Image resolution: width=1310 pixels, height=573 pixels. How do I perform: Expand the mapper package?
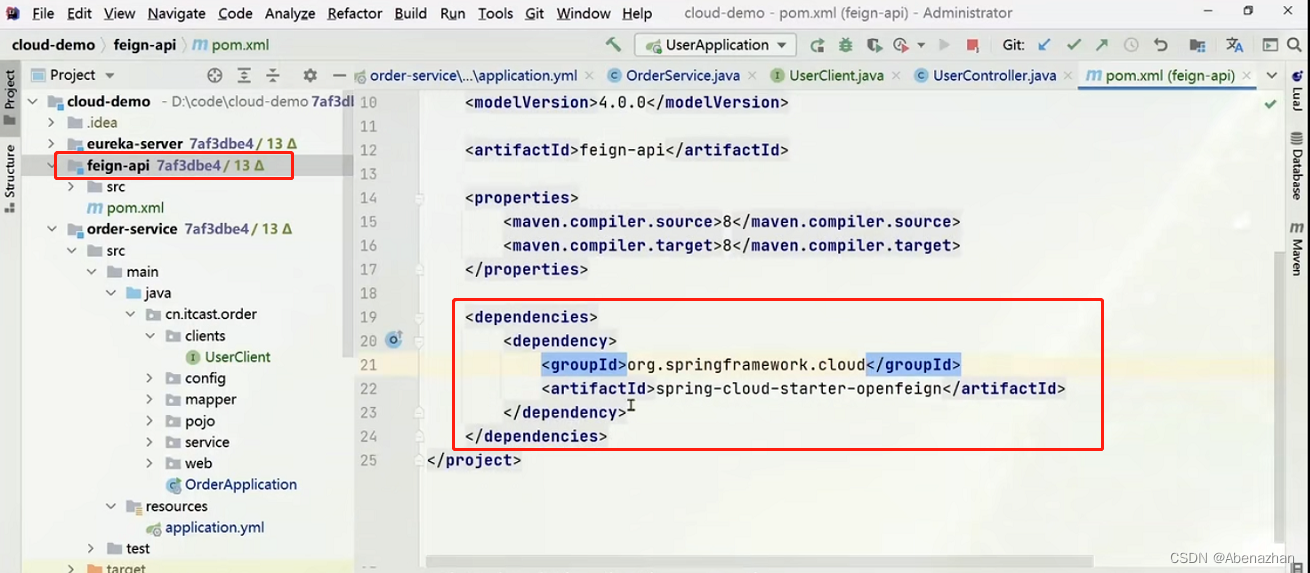(149, 399)
